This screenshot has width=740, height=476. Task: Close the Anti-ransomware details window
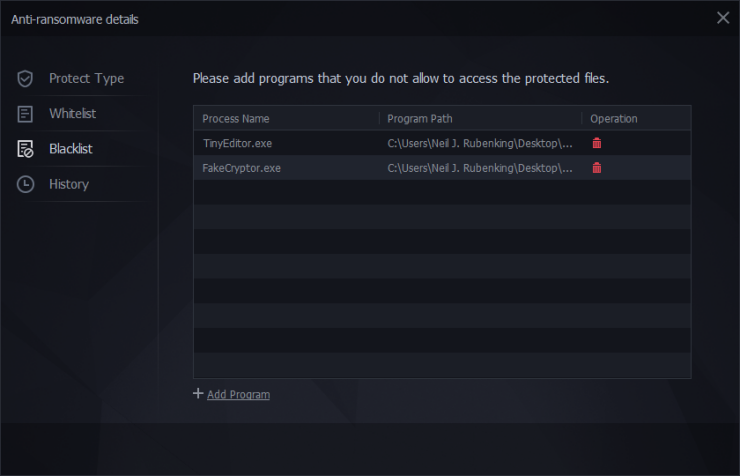723,17
